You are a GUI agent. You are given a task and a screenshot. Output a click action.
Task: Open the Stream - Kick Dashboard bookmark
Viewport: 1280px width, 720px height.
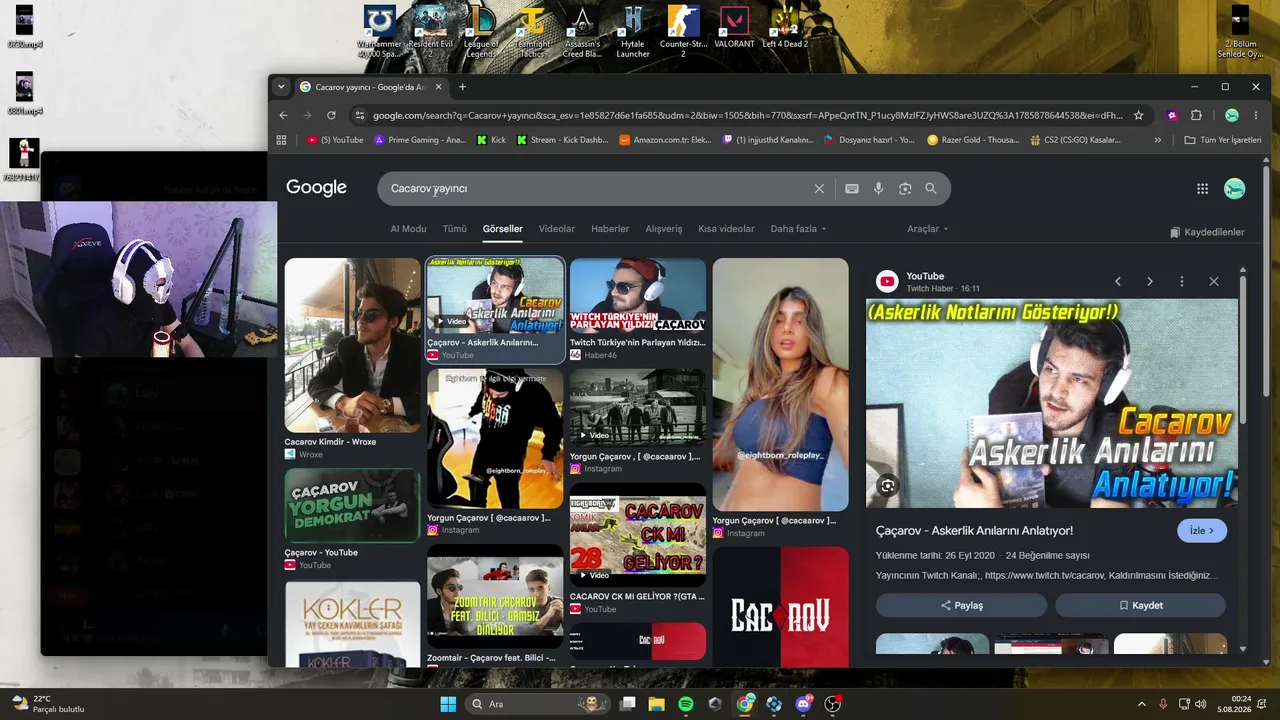tap(562, 140)
